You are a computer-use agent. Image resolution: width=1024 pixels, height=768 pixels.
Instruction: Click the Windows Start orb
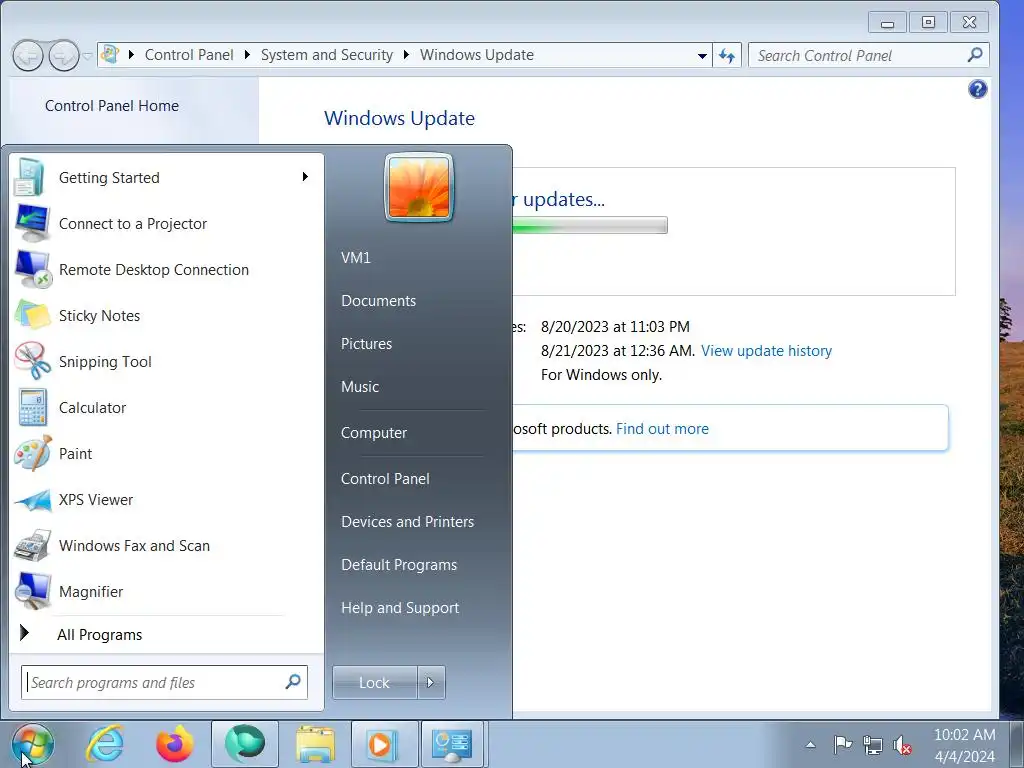[x=33, y=744]
